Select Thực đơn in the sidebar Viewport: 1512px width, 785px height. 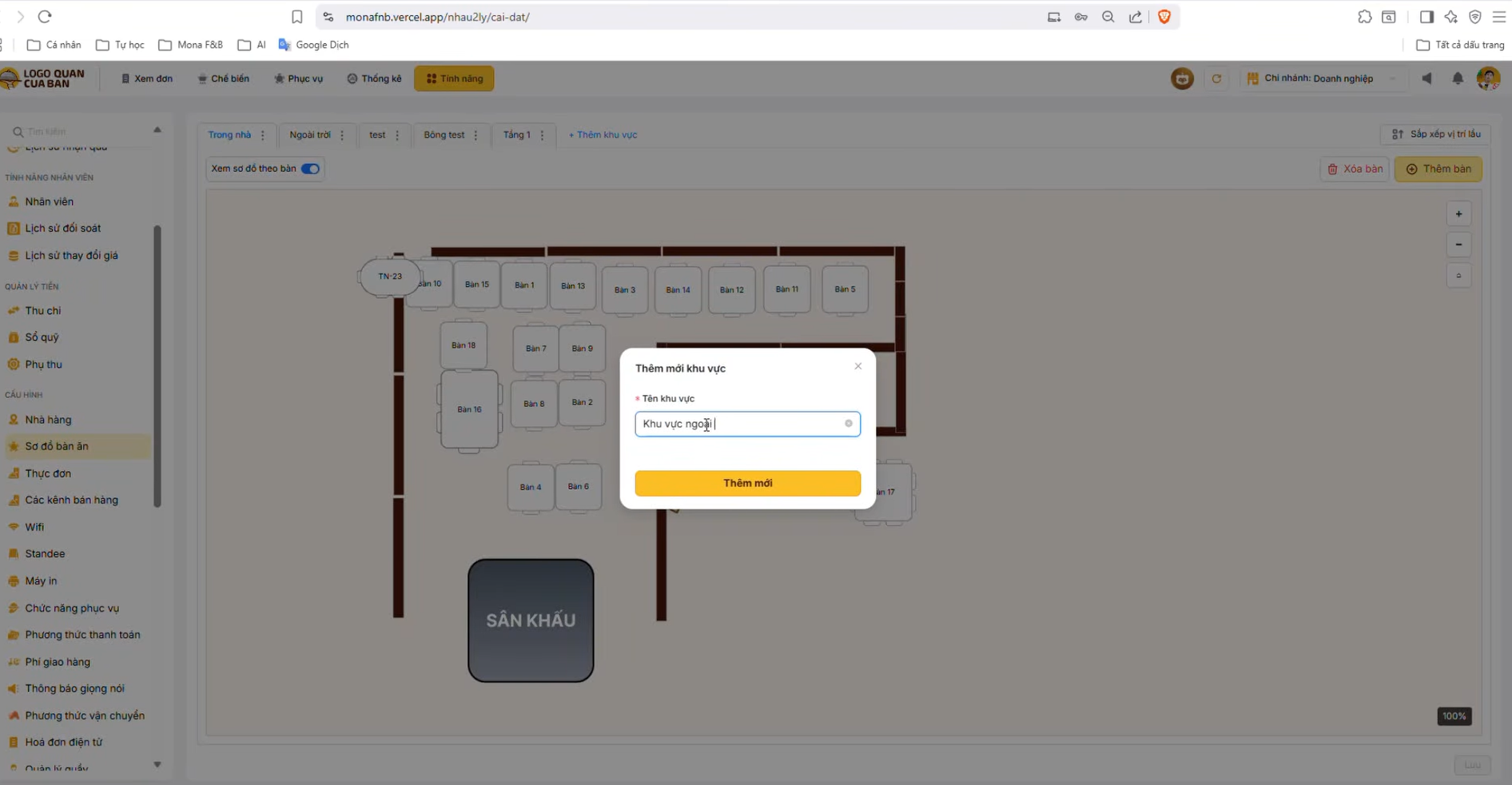tap(48, 473)
